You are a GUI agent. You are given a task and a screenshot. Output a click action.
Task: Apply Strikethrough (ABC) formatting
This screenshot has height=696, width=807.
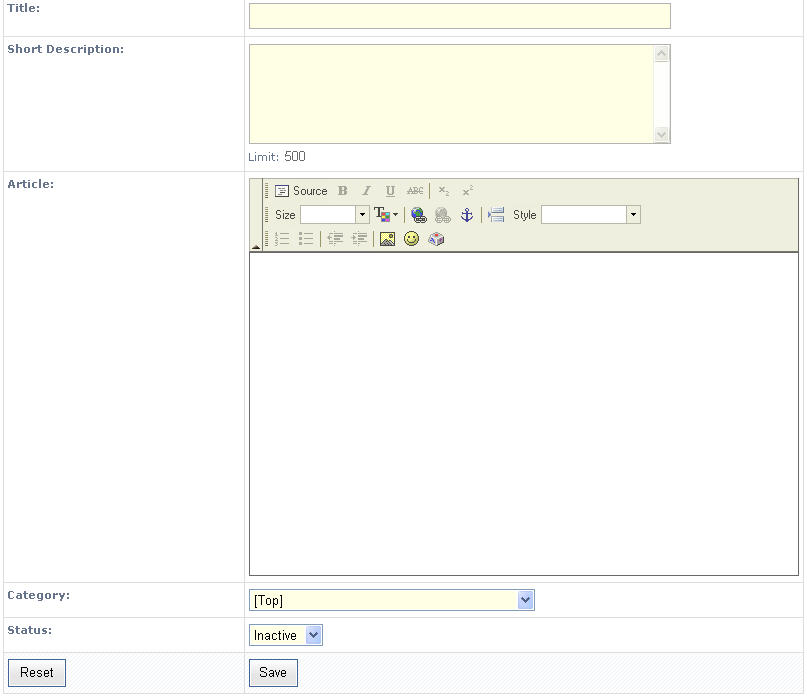tap(415, 191)
